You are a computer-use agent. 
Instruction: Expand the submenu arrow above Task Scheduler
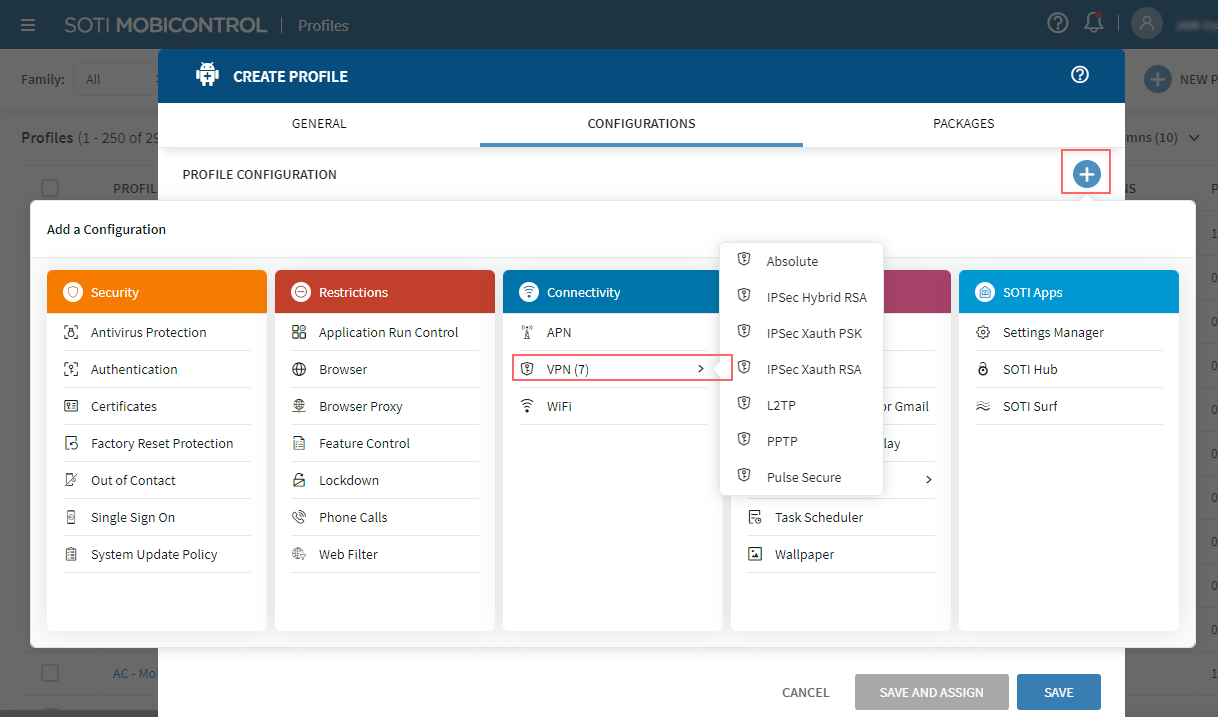click(x=929, y=480)
